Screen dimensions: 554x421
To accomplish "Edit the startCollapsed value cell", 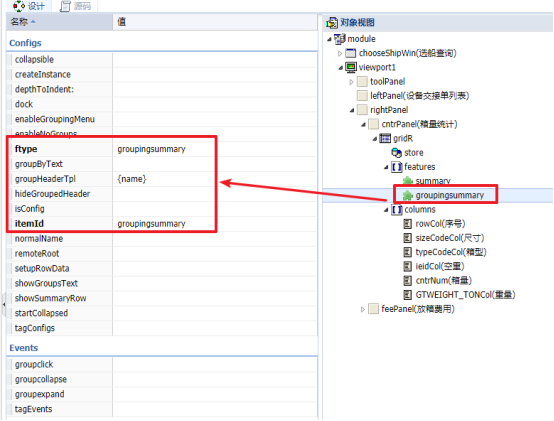I will click(x=215, y=313).
